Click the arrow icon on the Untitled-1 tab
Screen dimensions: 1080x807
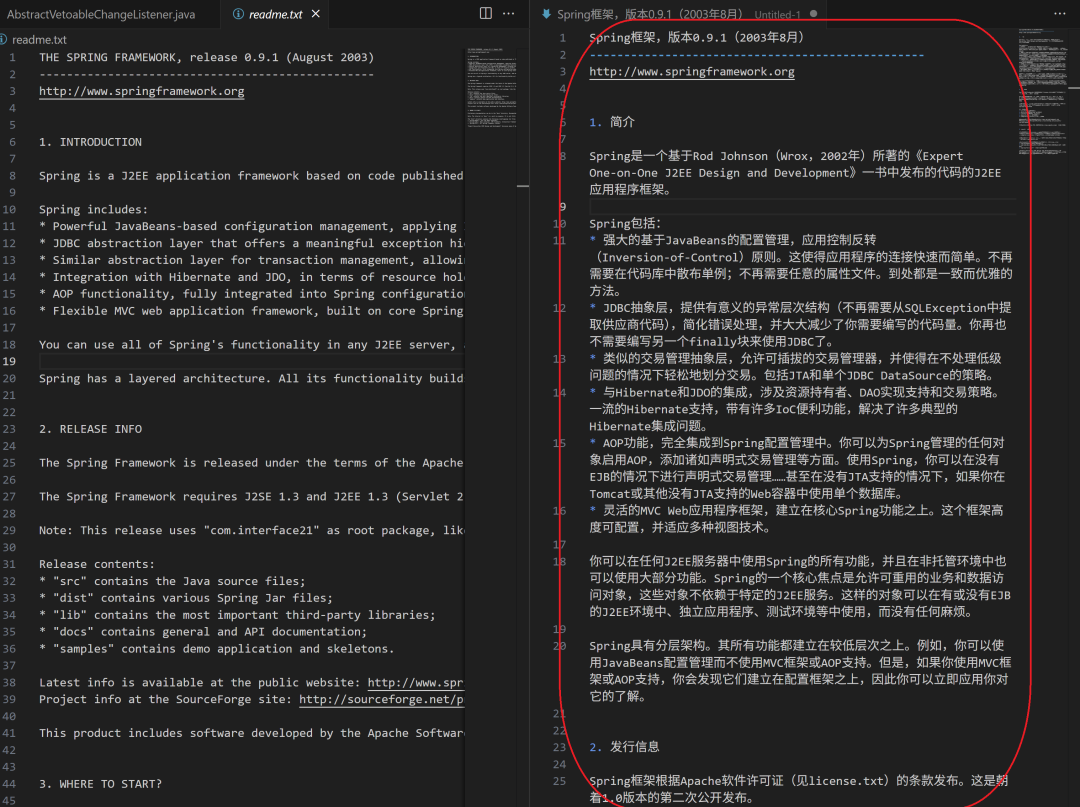tap(546, 14)
